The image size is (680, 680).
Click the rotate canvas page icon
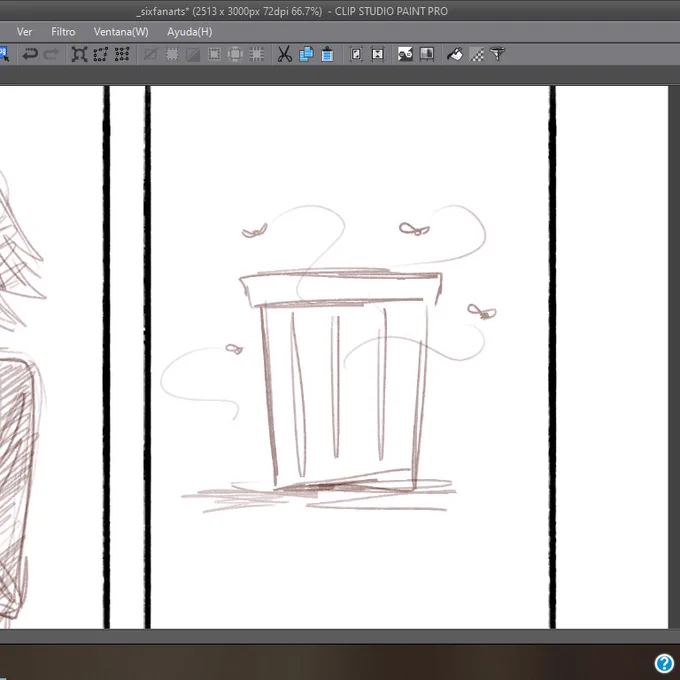pyautogui.click(x=356, y=54)
